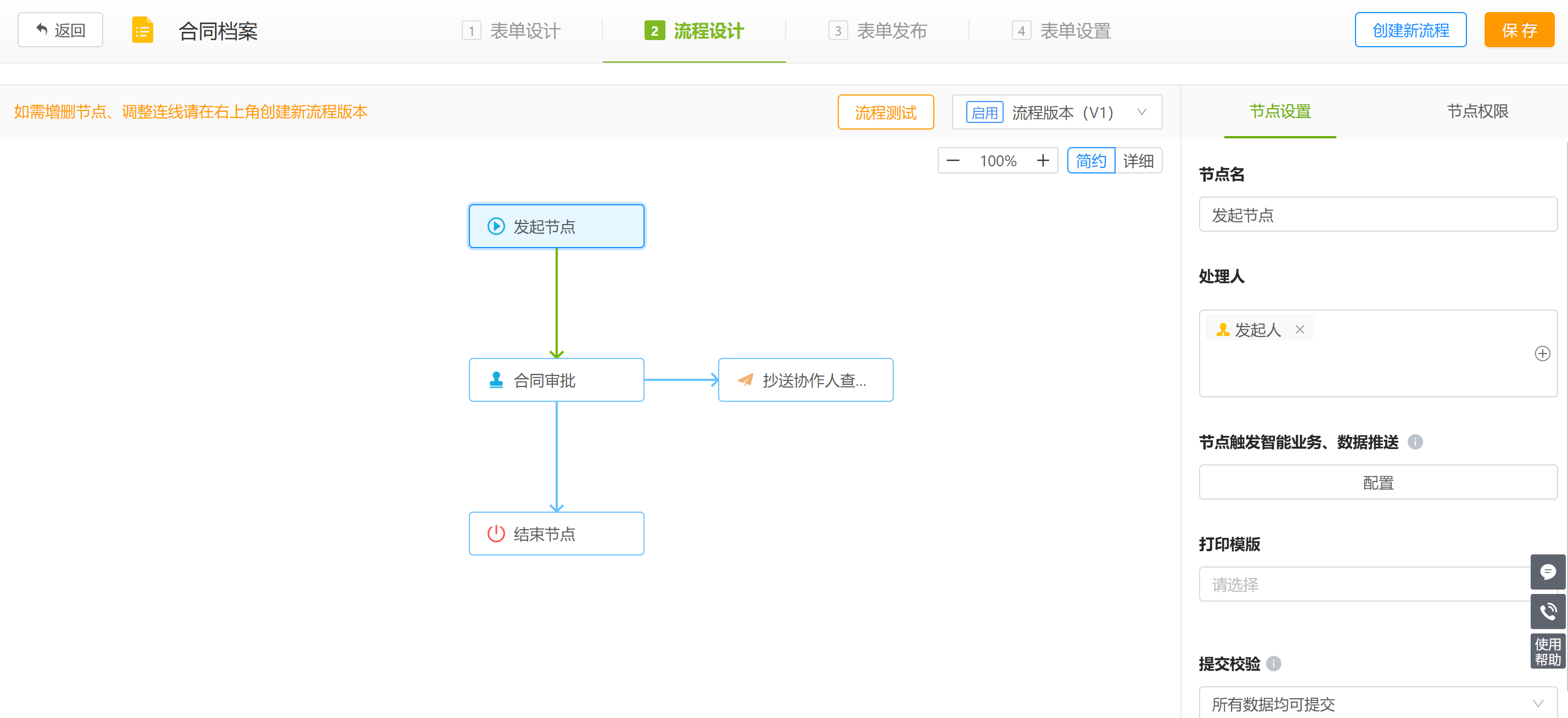This screenshot has height=718, width=1568.
Task: Click the 创建新流程 button
Action: 1410,30
